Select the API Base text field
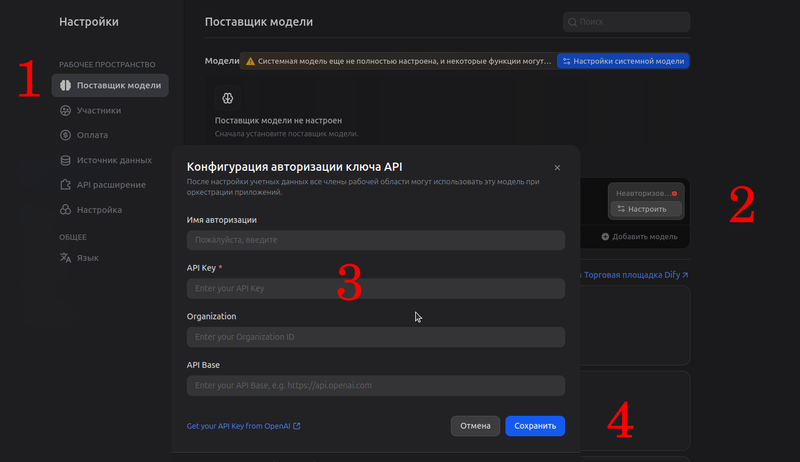800x462 pixels. [x=375, y=385]
